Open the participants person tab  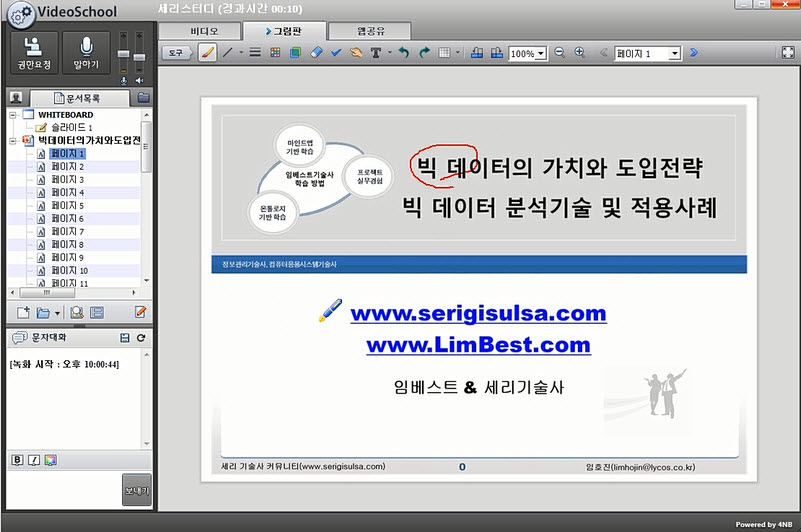16,98
